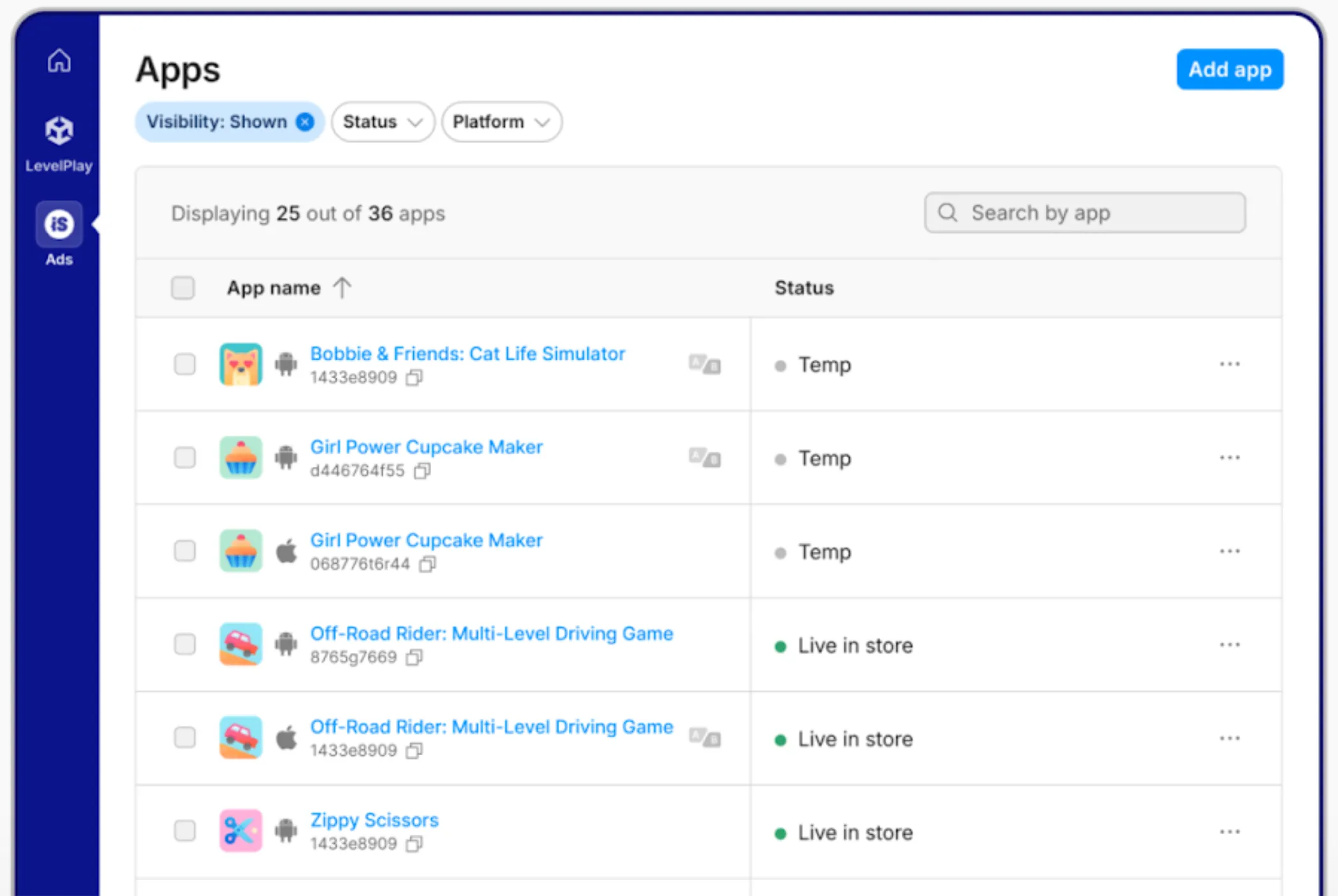Check the checkbox next to Zippy Scissors
Image resolution: width=1338 pixels, height=896 pixels.
tap(184, 831)
